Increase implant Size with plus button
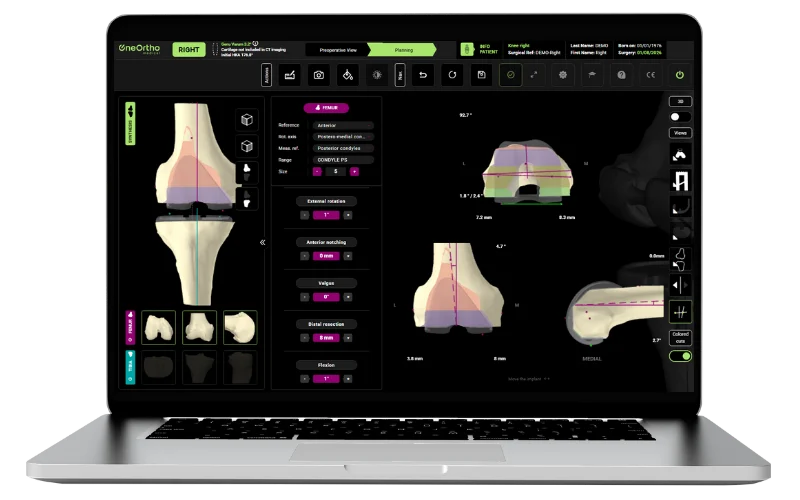 (354, 171)
